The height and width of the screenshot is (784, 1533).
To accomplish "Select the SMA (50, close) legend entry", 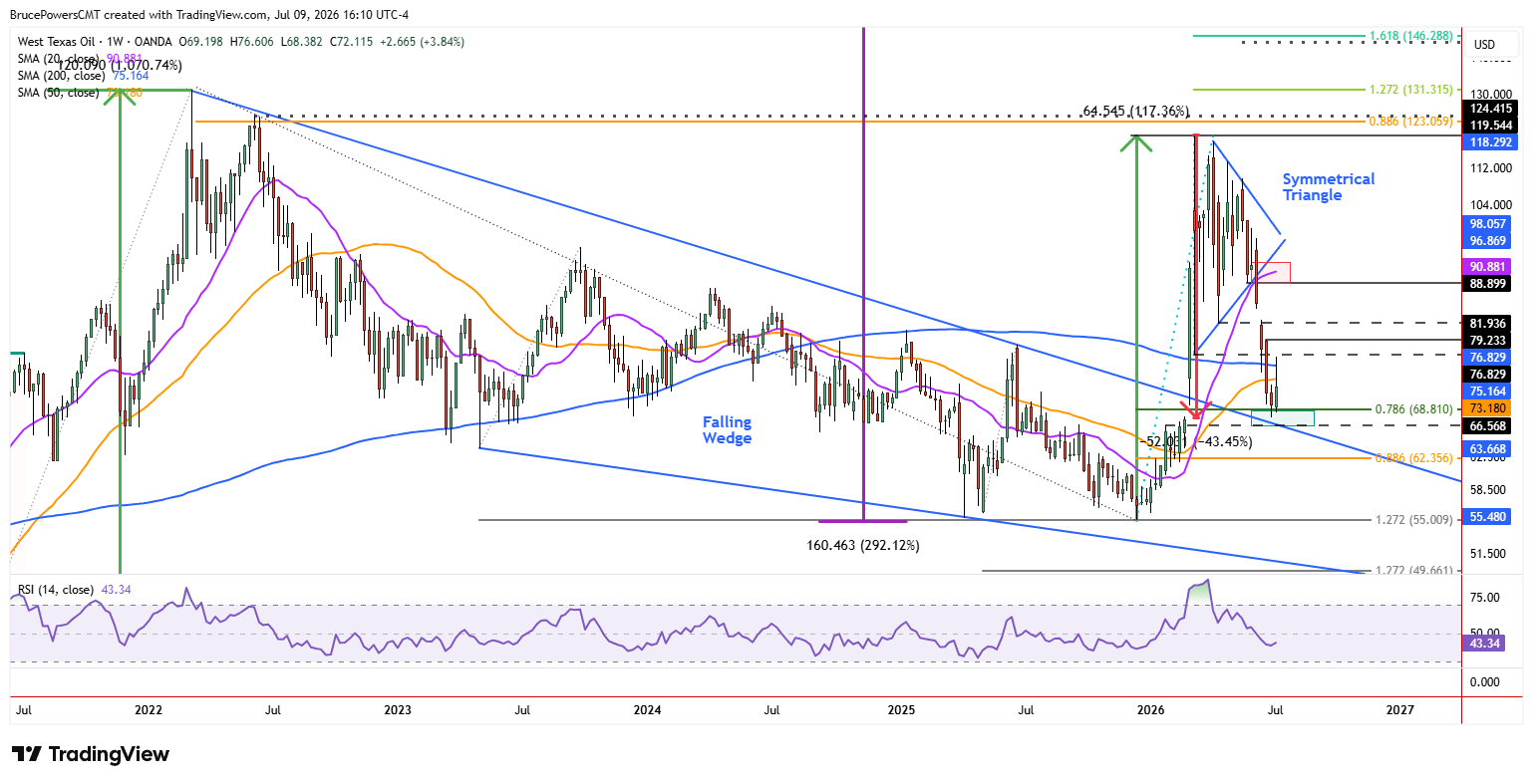I will point(61,93).
